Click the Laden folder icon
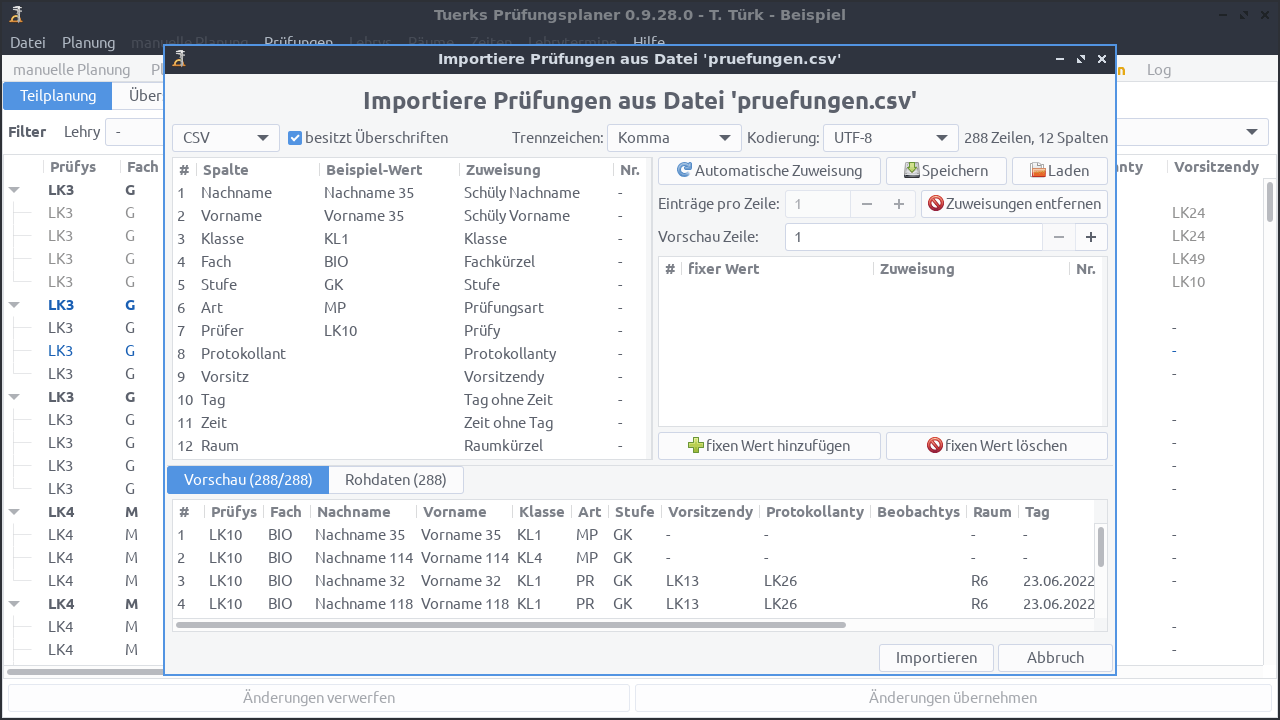 [x=1037, y=171]
